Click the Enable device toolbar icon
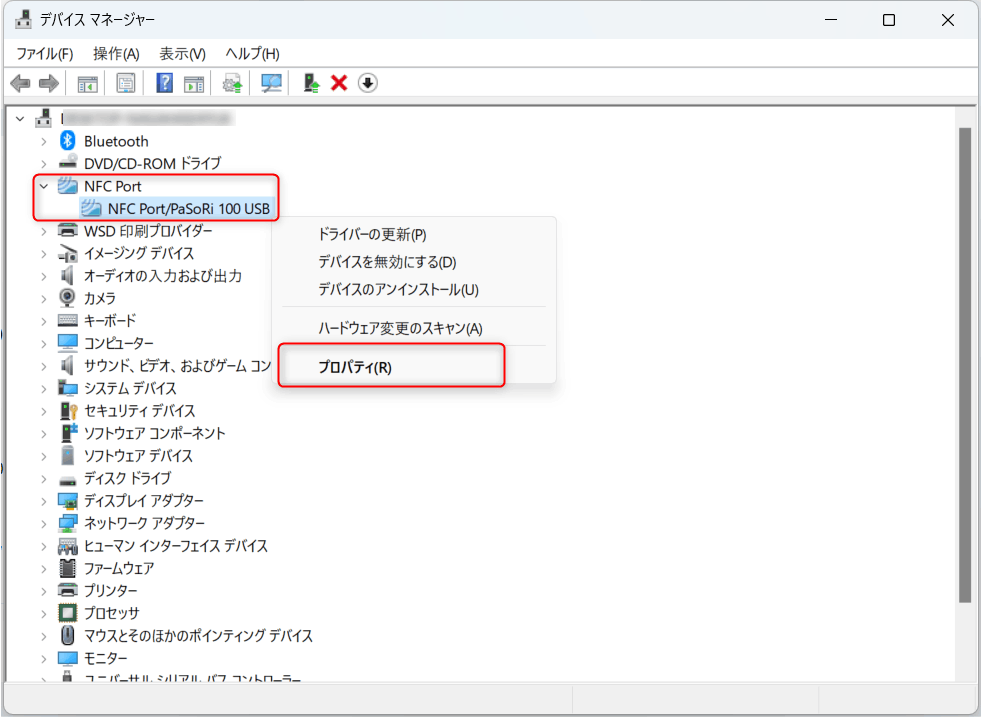 311,83
